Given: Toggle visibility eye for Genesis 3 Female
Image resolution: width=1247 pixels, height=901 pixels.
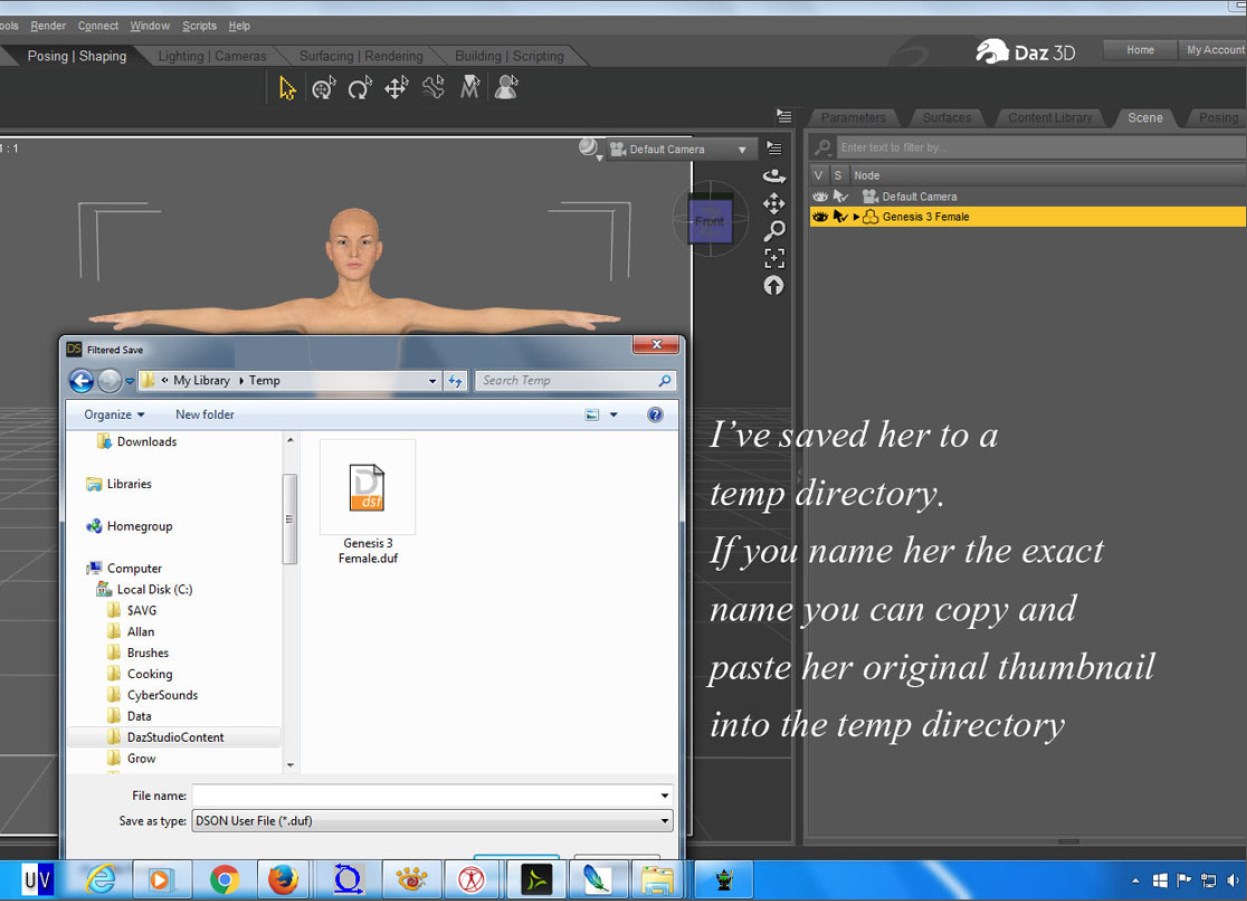Looking at the screenshot, I should point(820,217).
